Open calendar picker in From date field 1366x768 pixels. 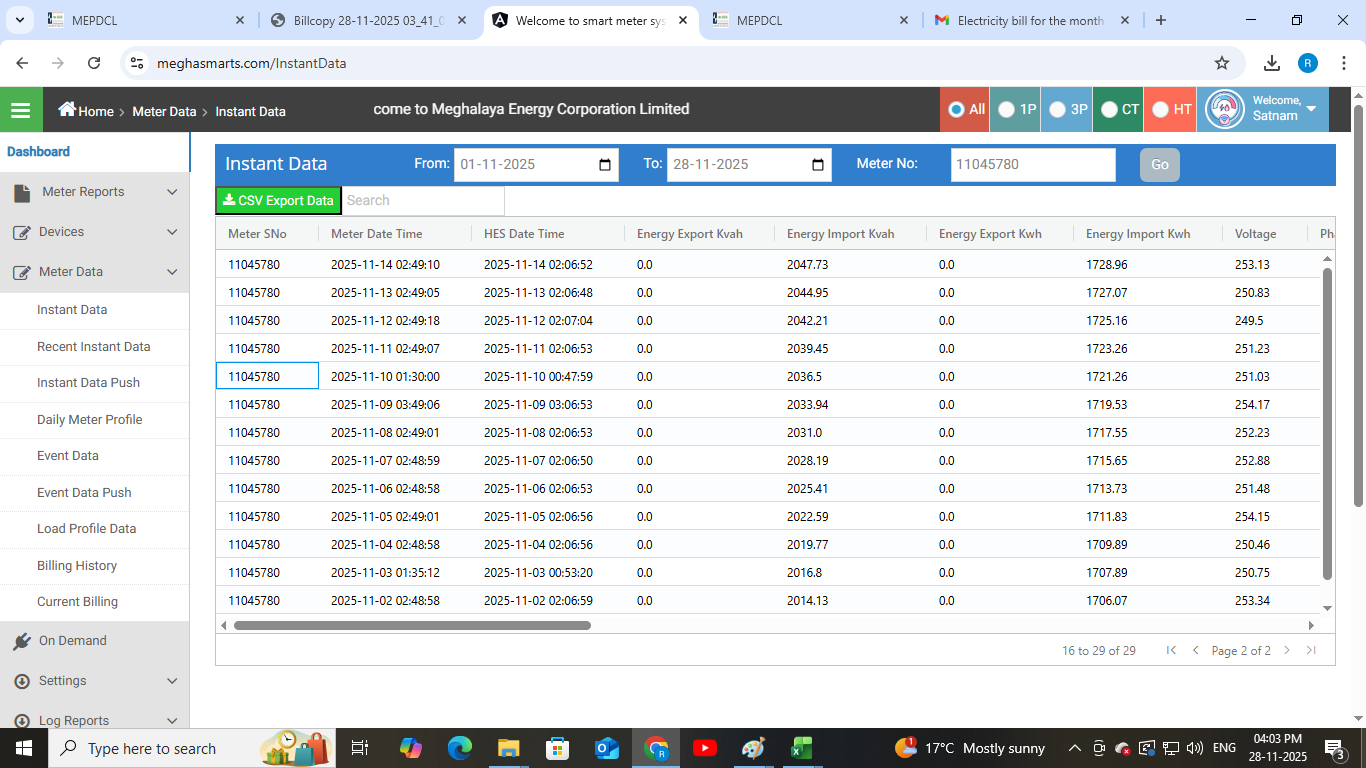tap(605, 165)
